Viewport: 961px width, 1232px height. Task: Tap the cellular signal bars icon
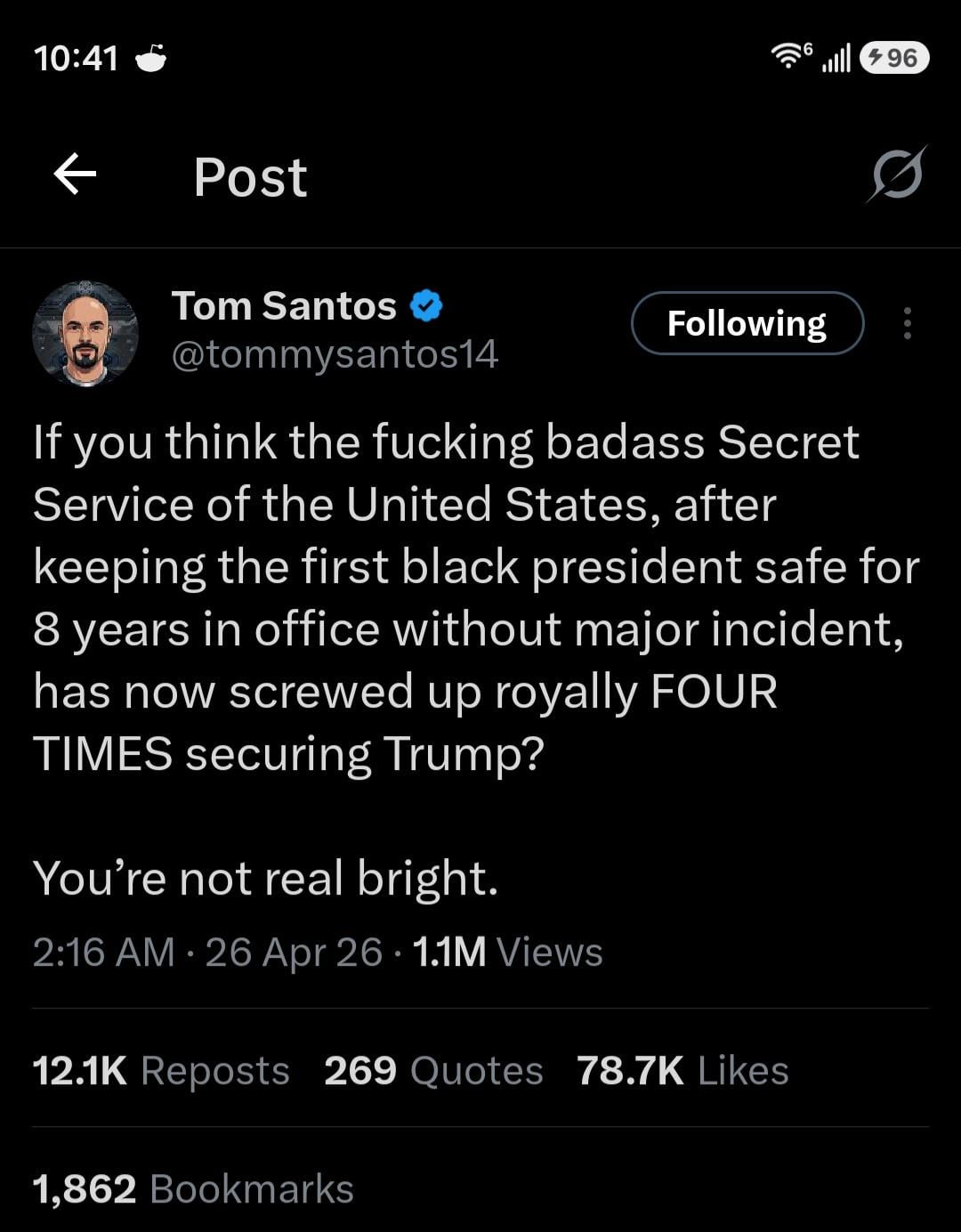tap(836, 59)
